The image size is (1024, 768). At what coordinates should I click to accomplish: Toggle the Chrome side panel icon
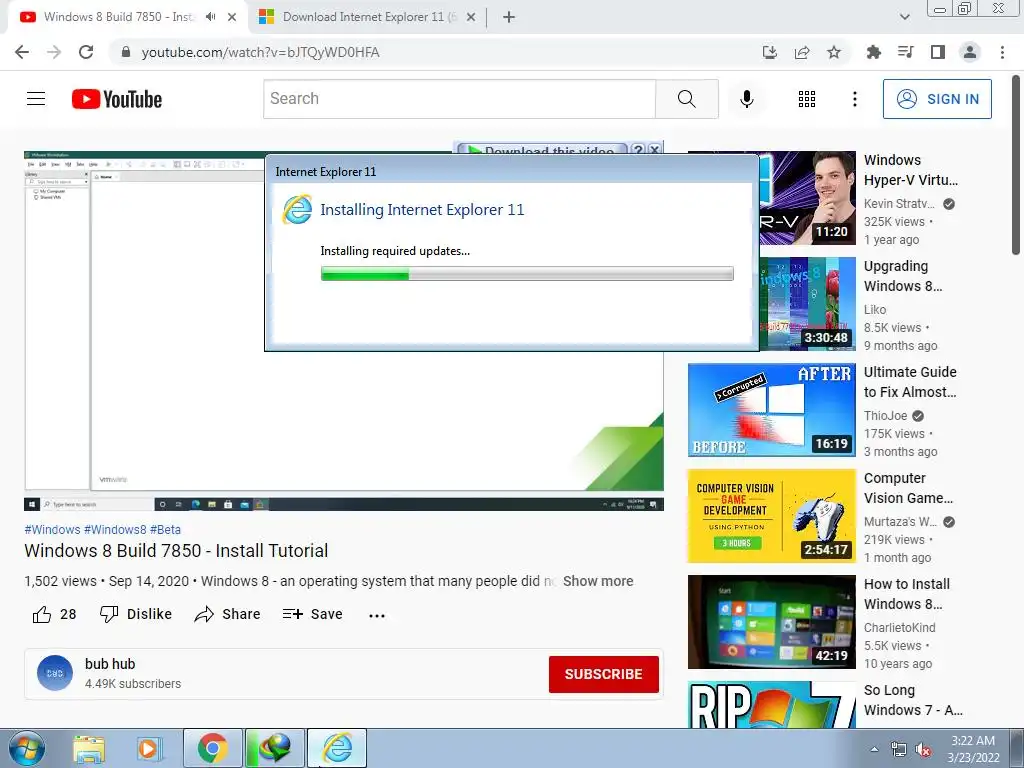[x=938, y=52]
